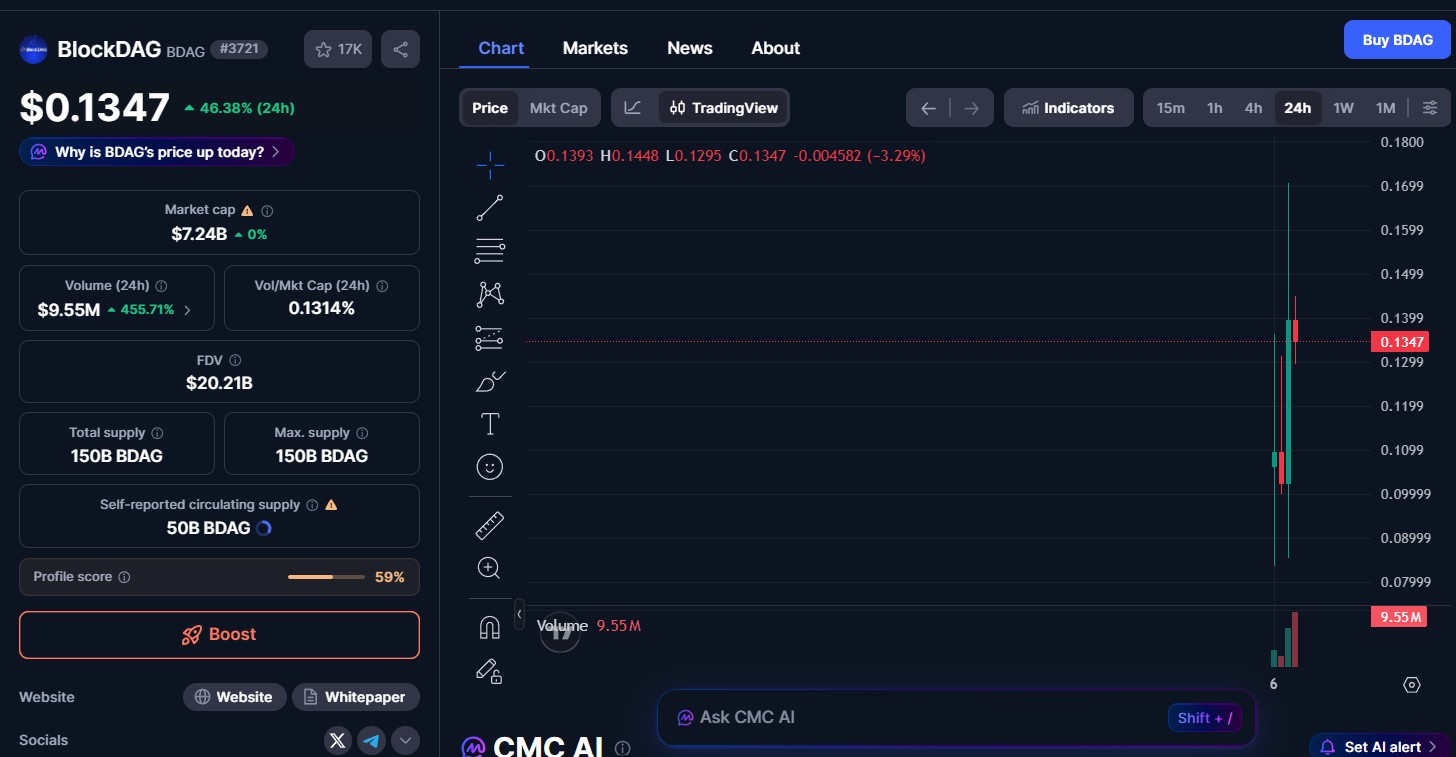The height and width of the screenshot is (757, 1456).
Task: Open the XABCD pattern tool
Action: tap(489, 294)
